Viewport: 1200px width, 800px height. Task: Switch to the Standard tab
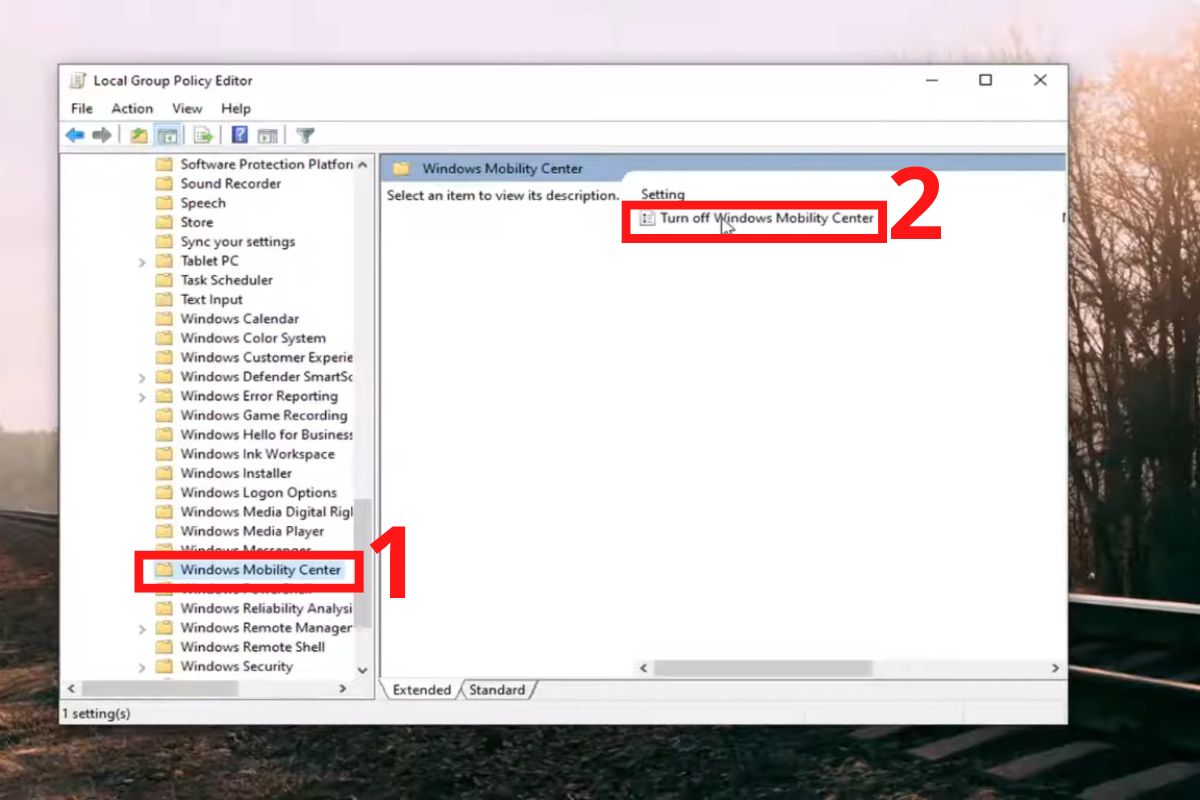[497, 690]
